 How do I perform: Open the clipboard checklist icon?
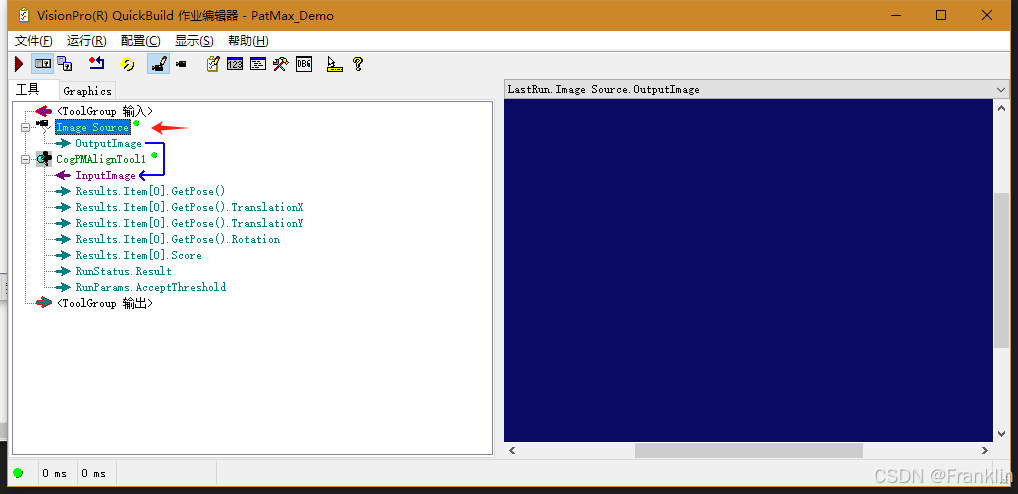click(213, 64)
